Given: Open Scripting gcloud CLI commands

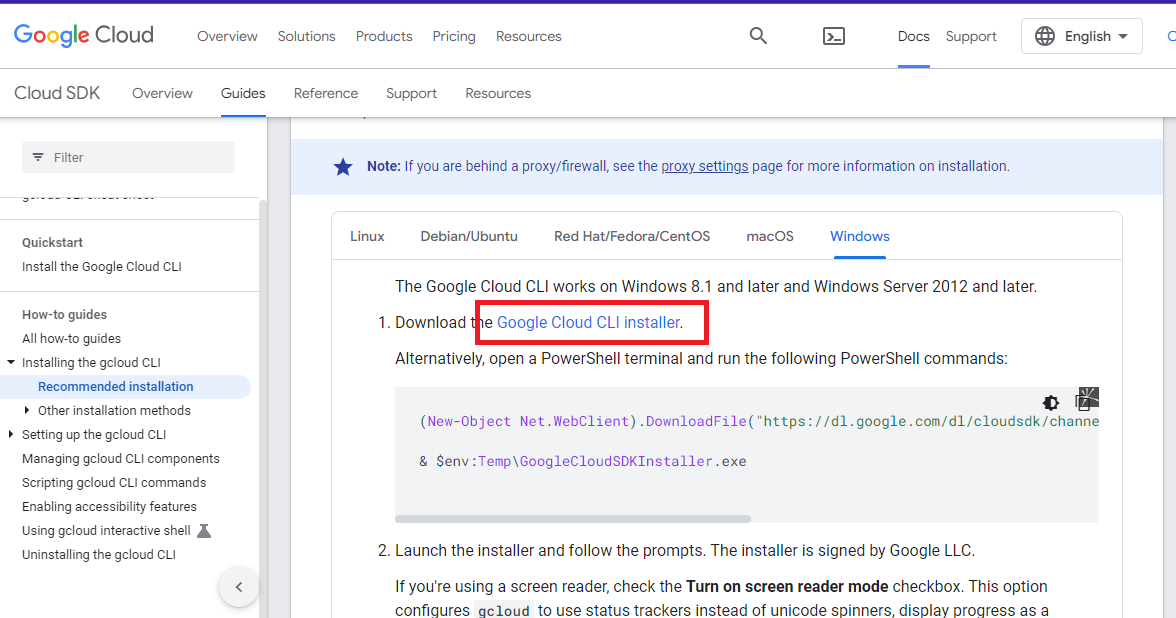Looking at the screenshot, I should coord(114,483).
